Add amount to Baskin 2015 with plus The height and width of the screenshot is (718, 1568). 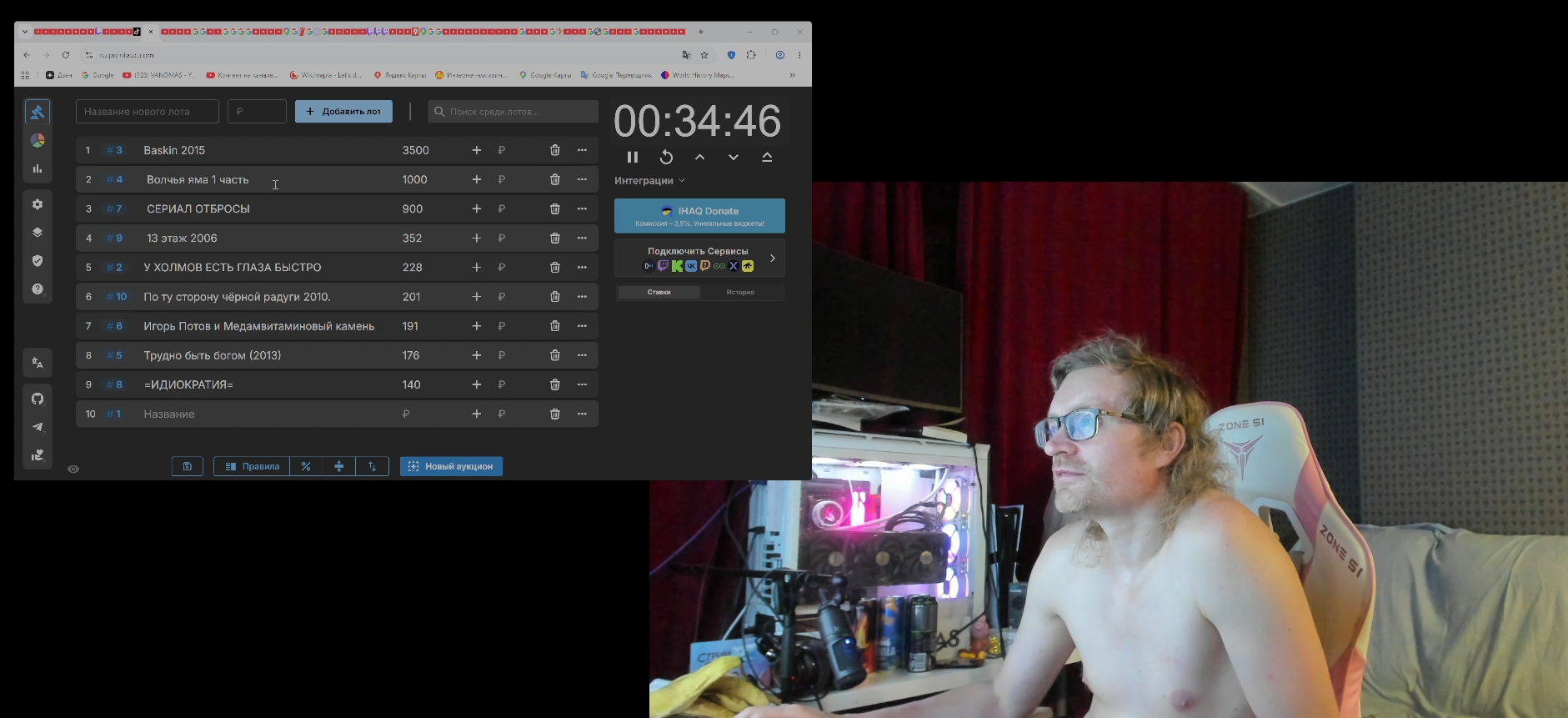(477, 150)
